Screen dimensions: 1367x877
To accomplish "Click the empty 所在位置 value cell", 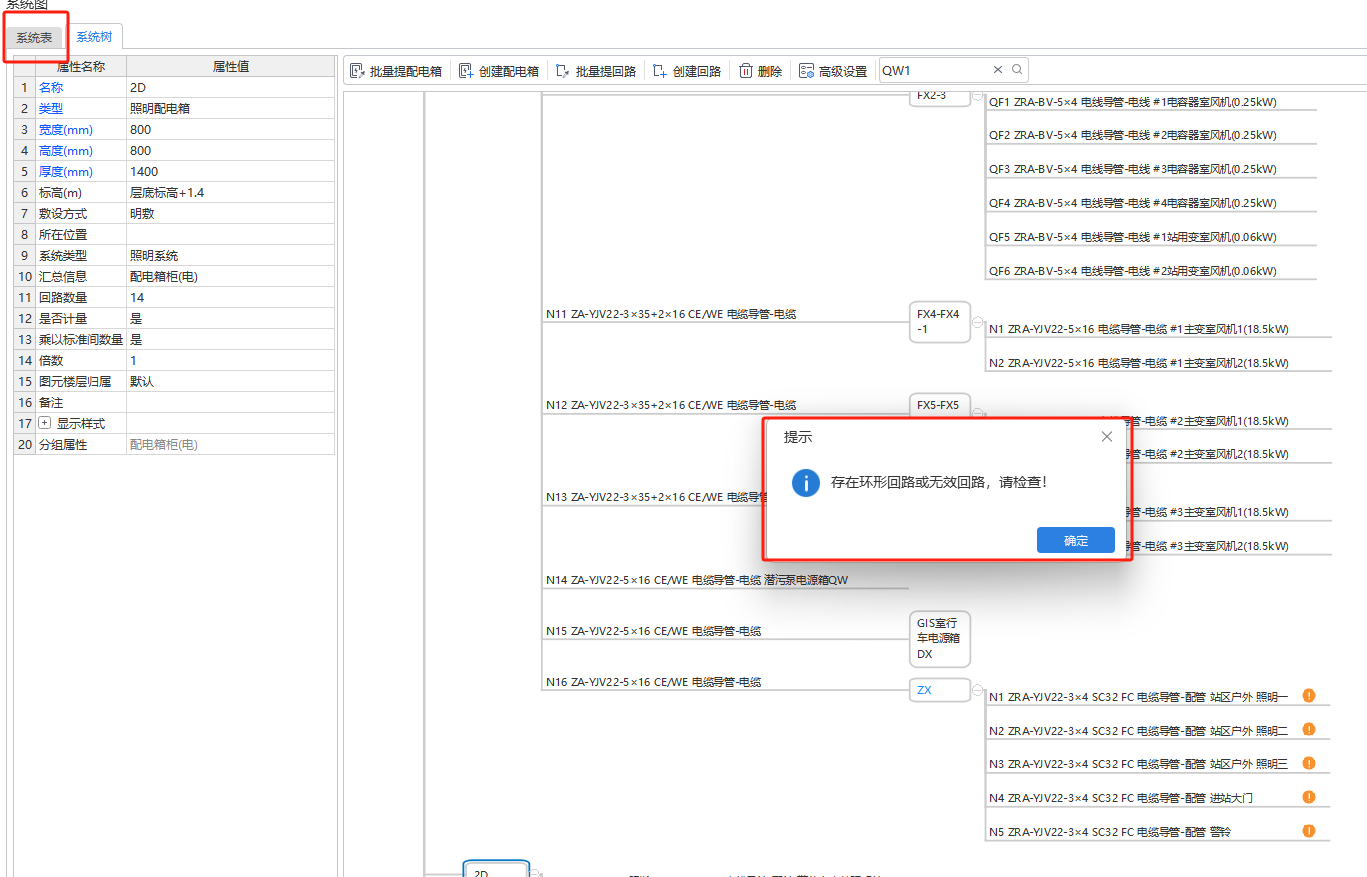I will (231, 234).
